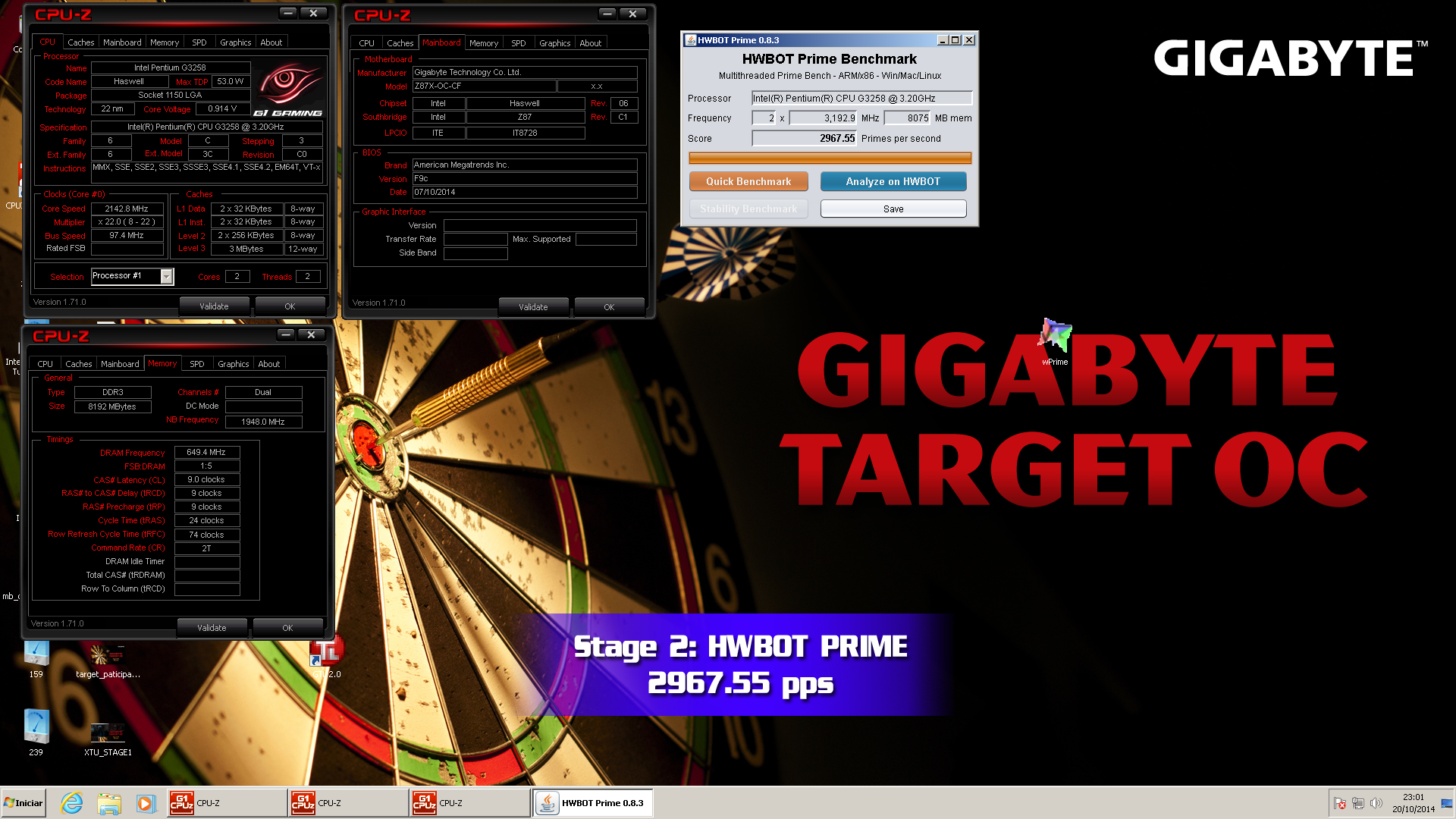Click Validate in CPU tab window
Viewport: 1456px width, 819px height.
point(214,306)
